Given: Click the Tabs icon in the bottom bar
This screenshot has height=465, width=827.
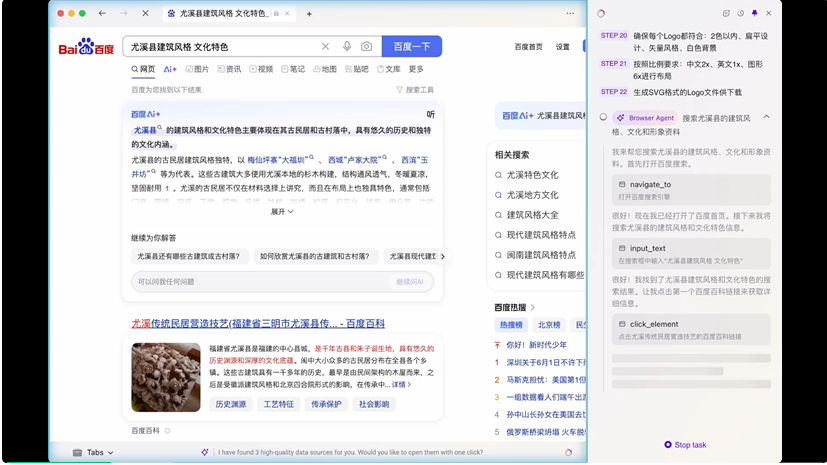Looking at the screenshot, I should pos(77,452).
